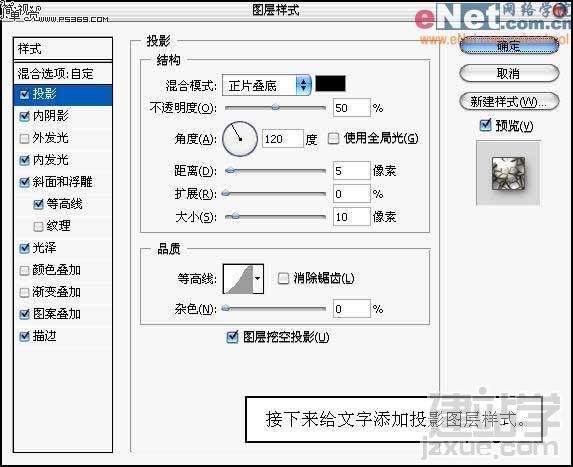Image resolution: width=573 pixels, height=467 pixels.
Task: Click the layer style preview thumbnail
Action: 508,174
